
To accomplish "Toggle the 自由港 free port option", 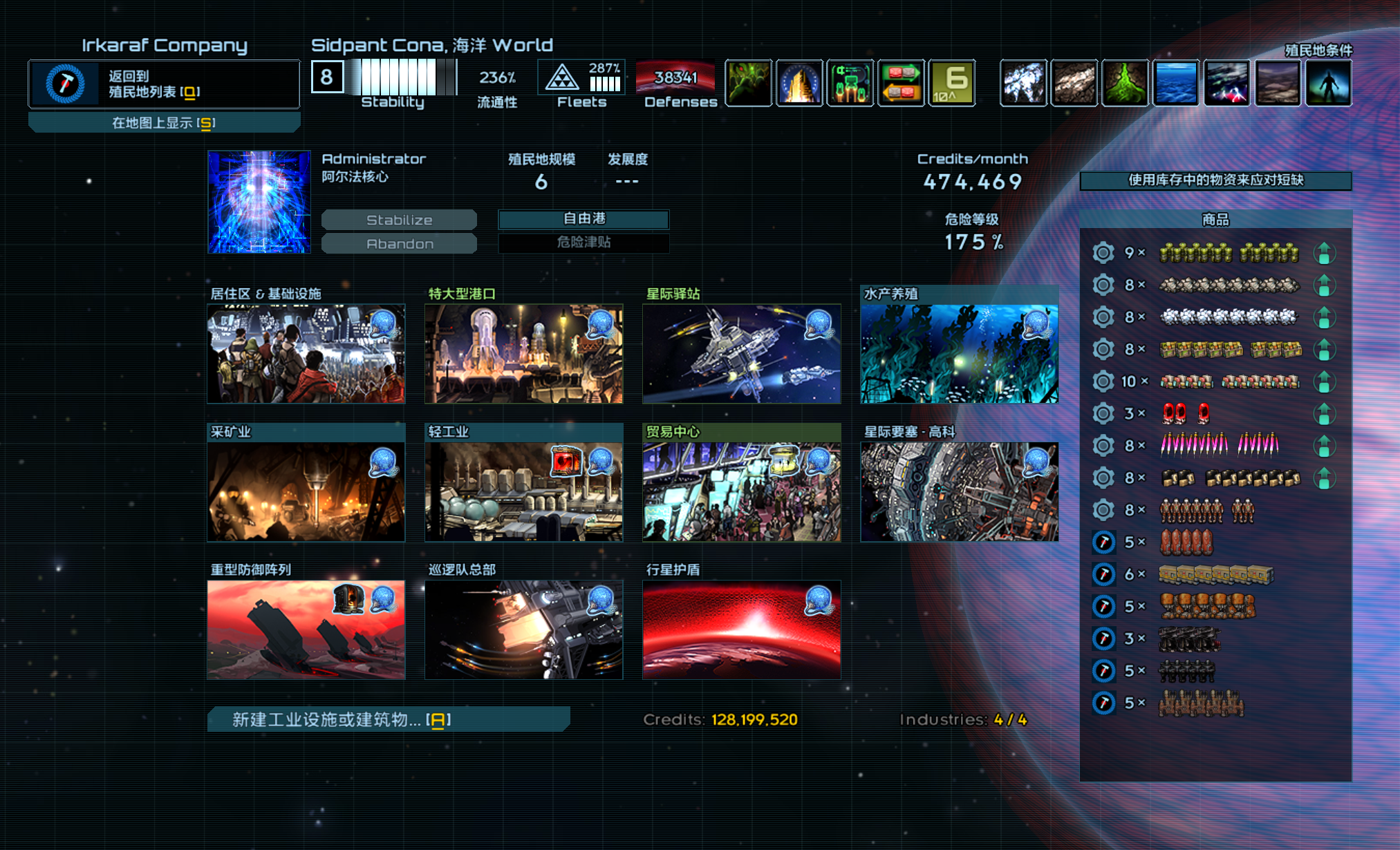I will [x=584, y=219].
